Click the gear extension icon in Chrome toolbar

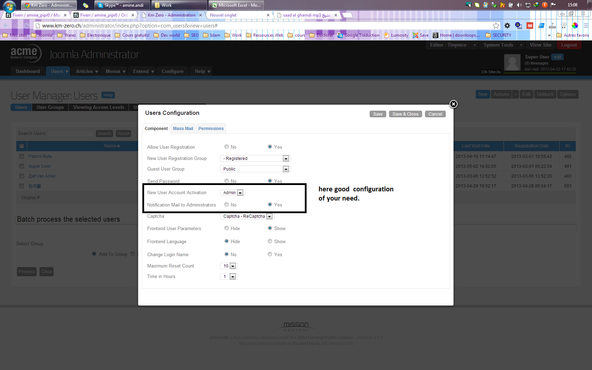coord(507,25)
